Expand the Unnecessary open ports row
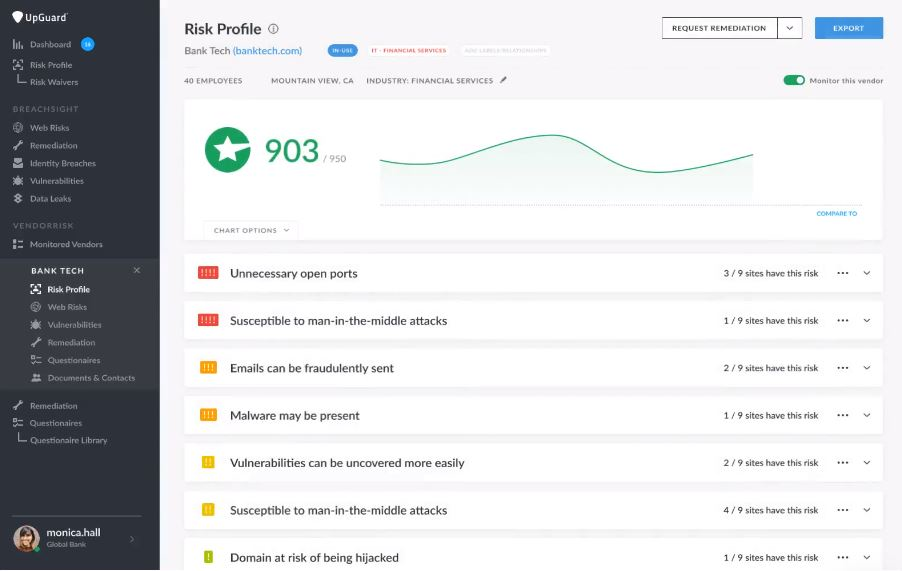The width and height of the screenshot is (902, 571). (867, 273)
